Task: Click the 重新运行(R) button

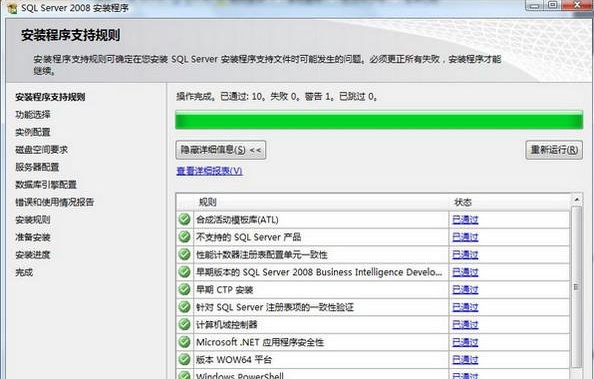Action: [x=554, y=150]
